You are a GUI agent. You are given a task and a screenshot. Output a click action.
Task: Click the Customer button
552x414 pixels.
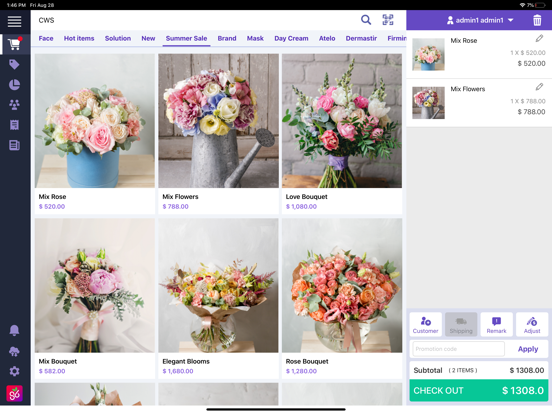pos(426,324)
